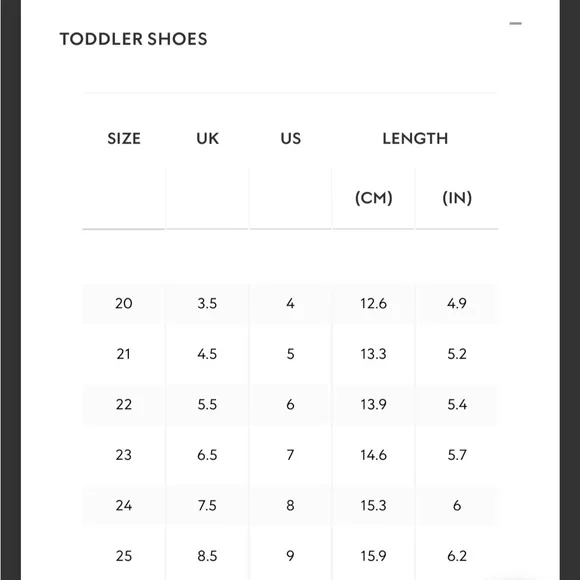This screenshot has height=580, width=580.
Task: Click the 5.2 inch length cell
Action: pyautogui.click(x=457, y=354)
